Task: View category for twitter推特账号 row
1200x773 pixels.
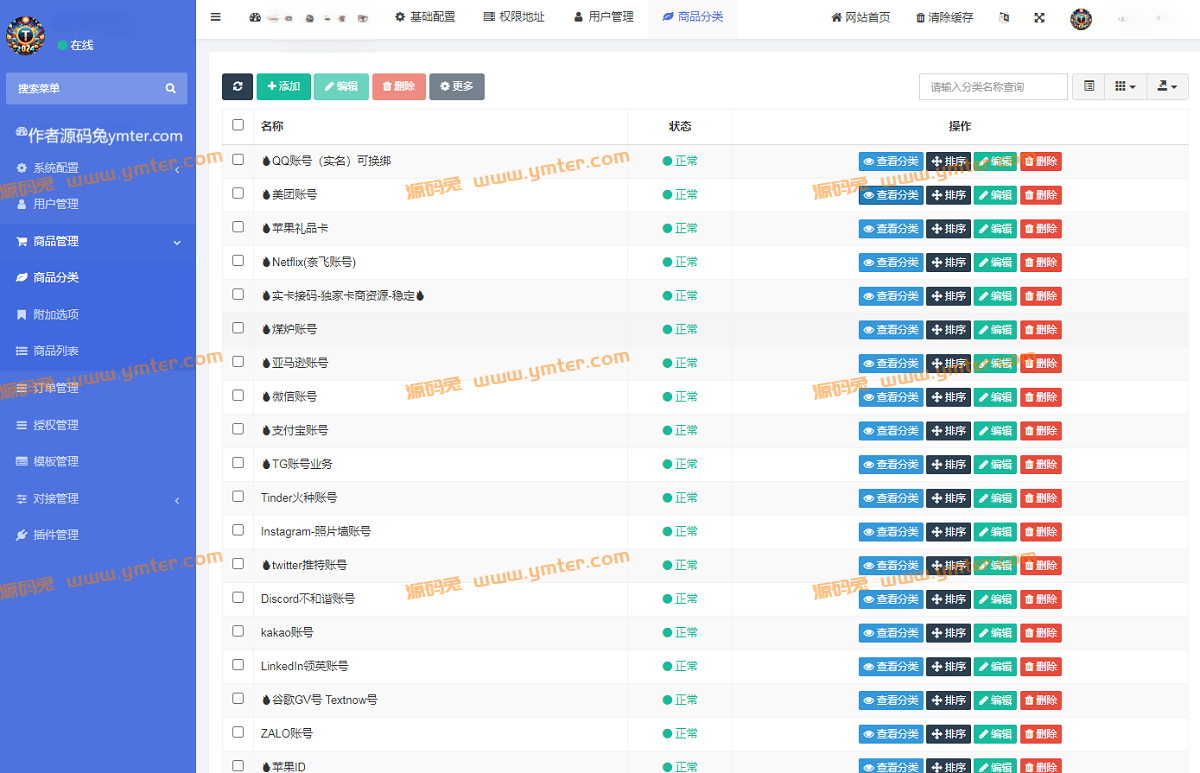Action: pyautogui.click(x=891, y=566)
